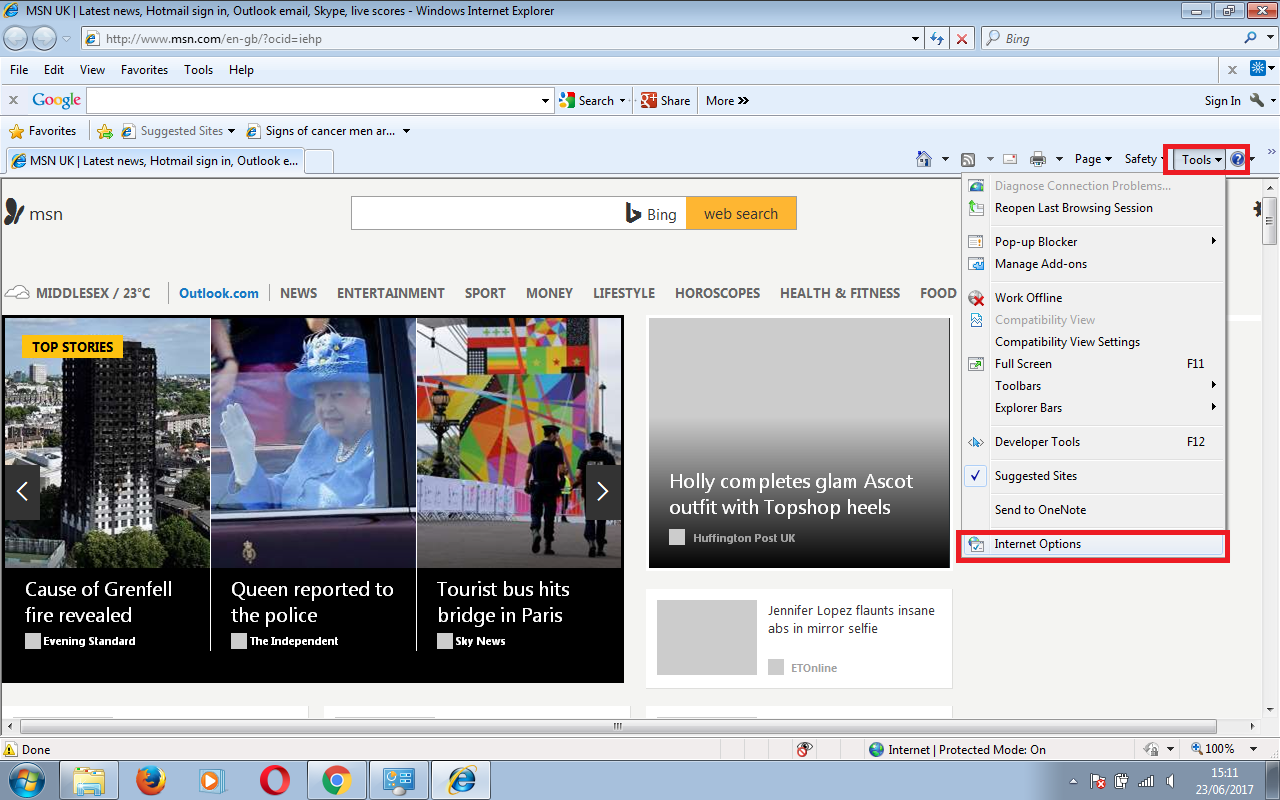
Task: Open the ENTERTAINMENT navigation link
Action: tap(391, 293)
